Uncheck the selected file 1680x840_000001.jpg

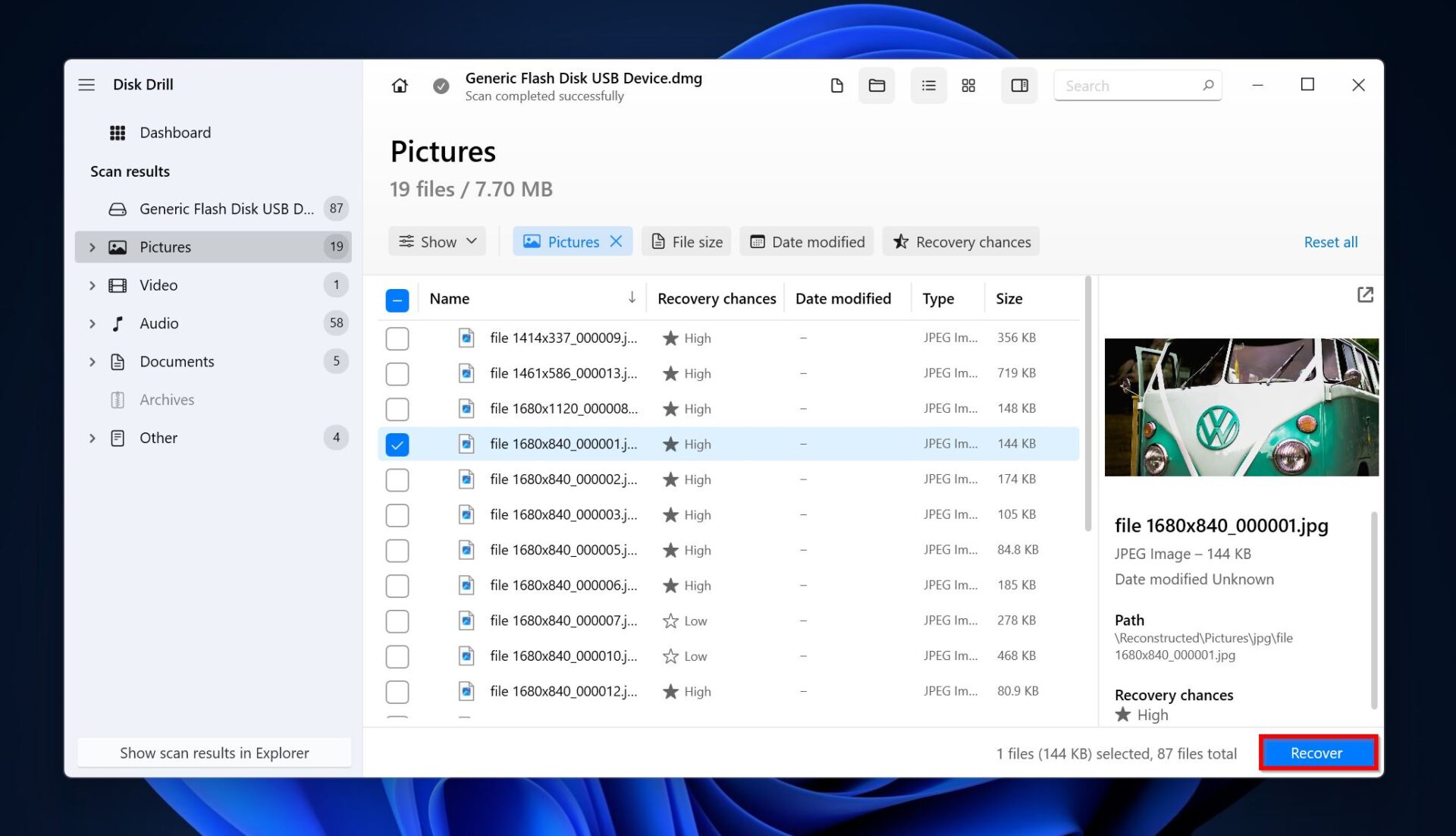pos(397,444)
